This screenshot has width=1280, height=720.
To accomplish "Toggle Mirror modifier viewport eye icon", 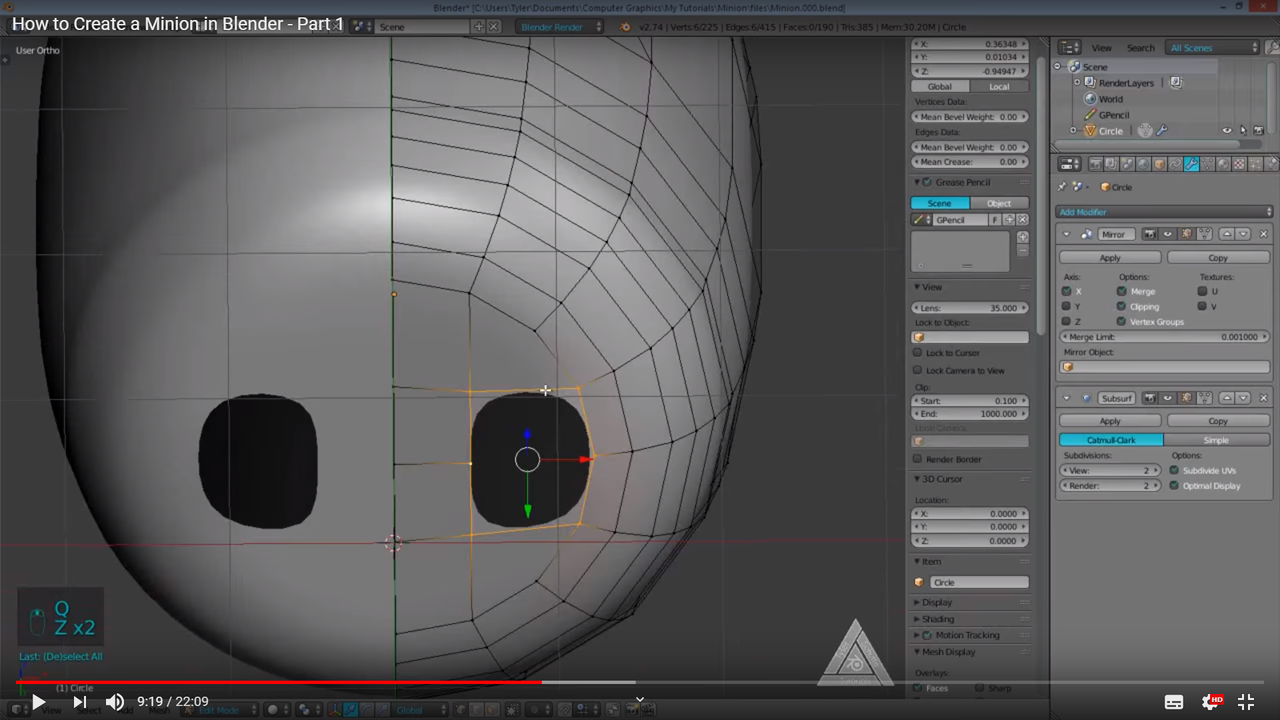I will coord(1168,234).
